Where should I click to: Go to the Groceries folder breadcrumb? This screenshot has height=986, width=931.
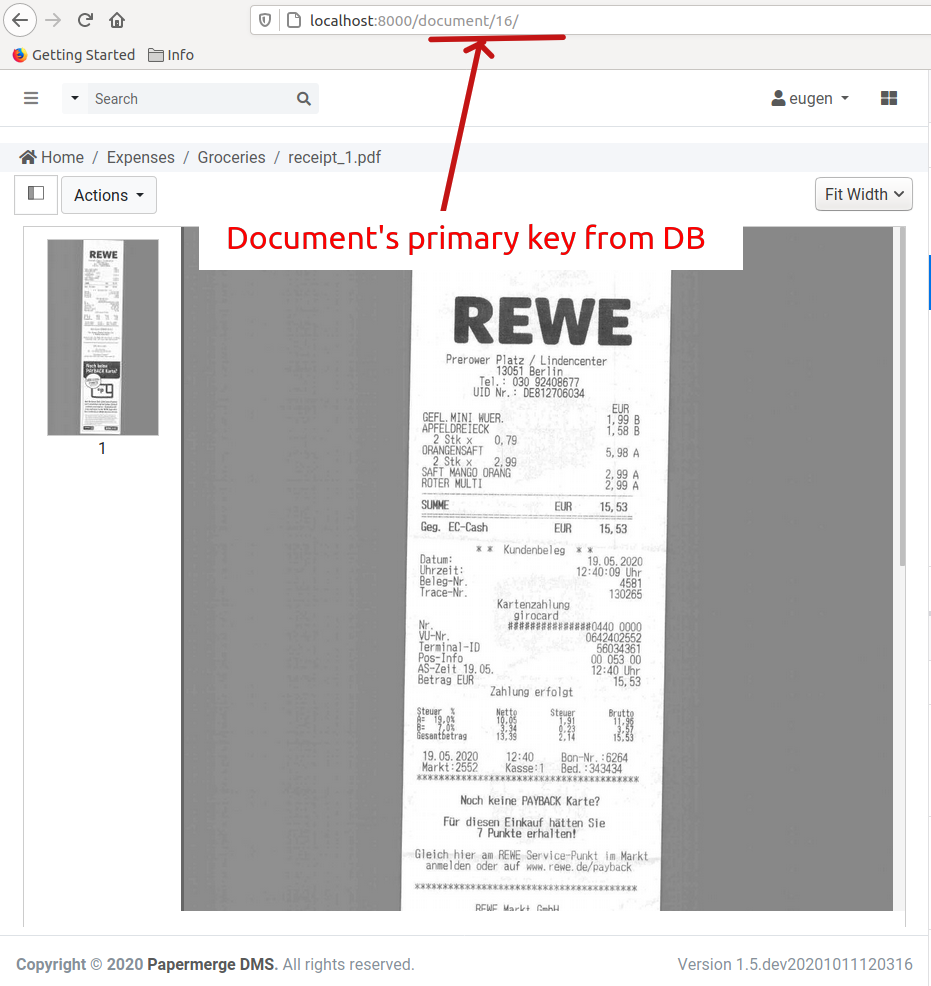(x=231, y=157)
